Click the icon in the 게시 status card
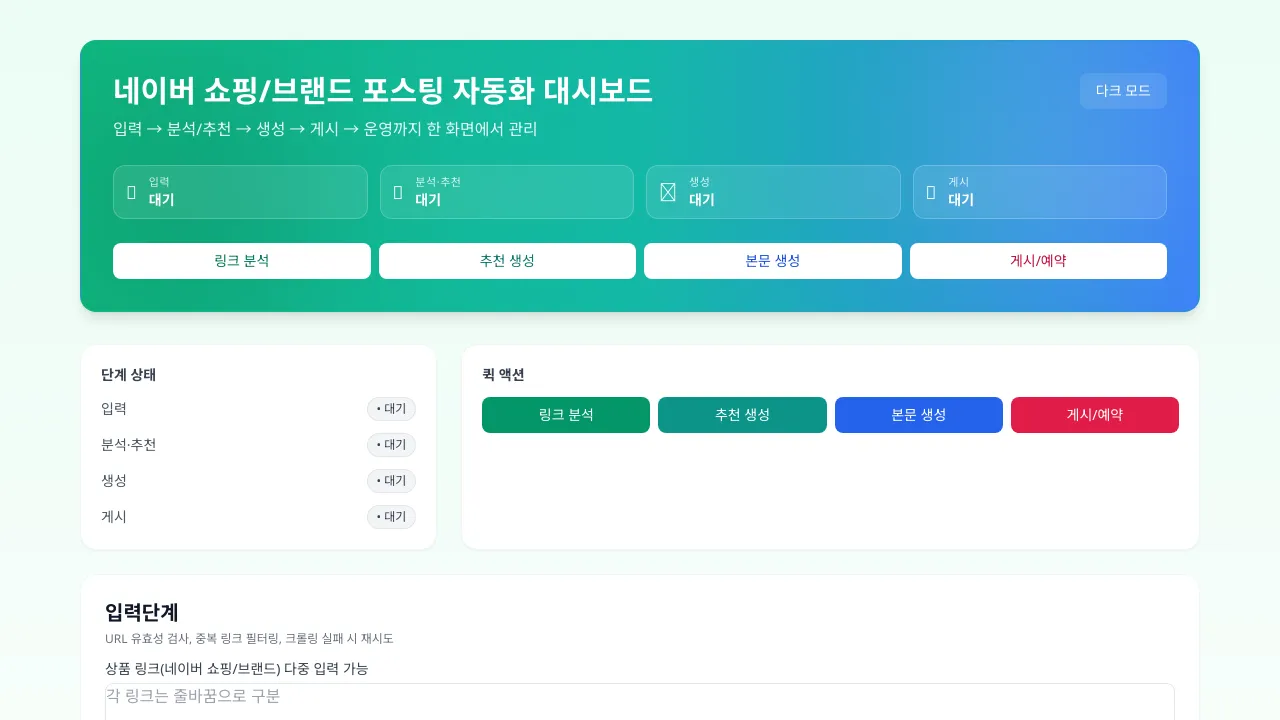Viewport: 1280px width, 720px height. (x=931, y=192)
